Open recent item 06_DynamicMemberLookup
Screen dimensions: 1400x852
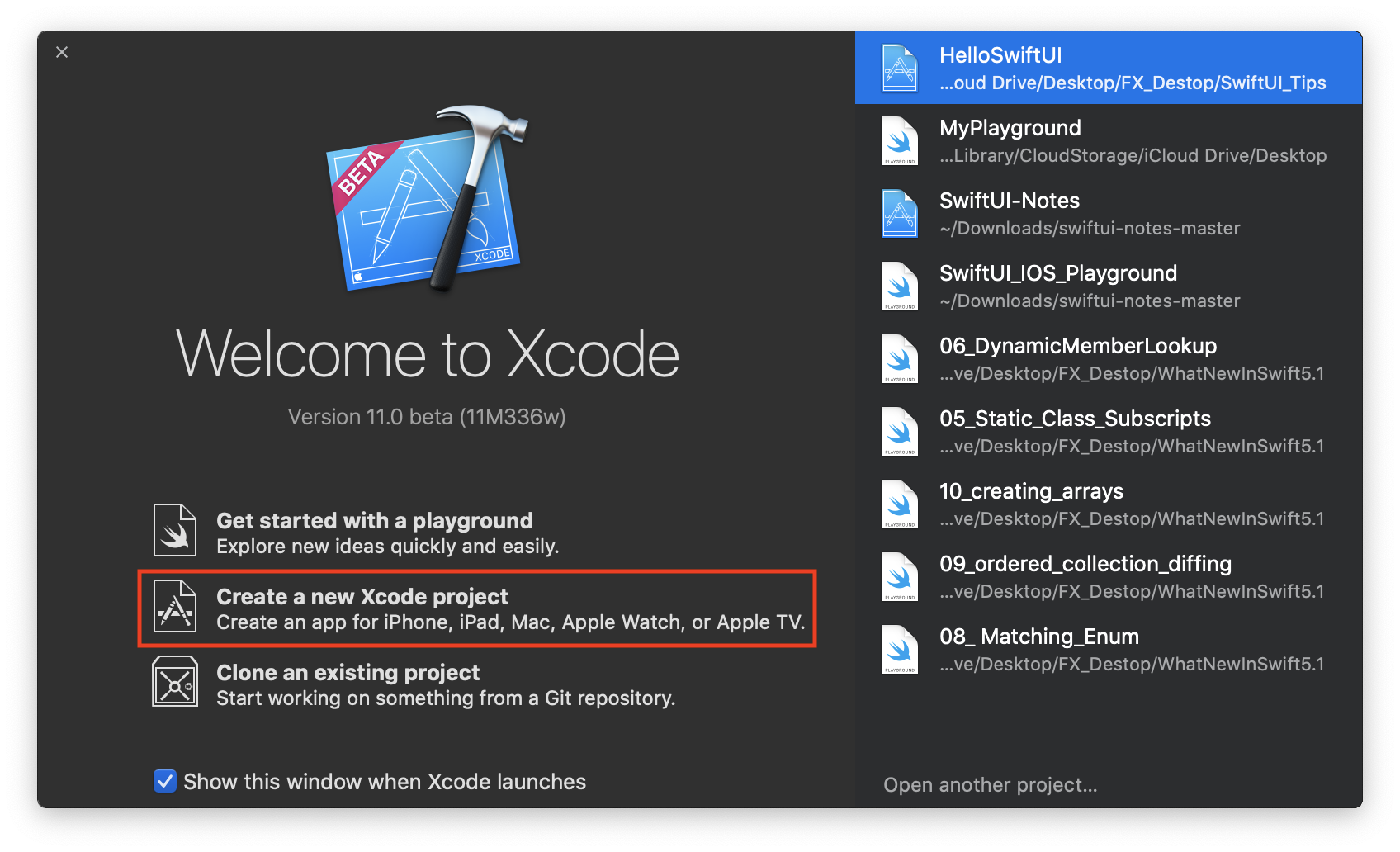[x=1109, y=358]
